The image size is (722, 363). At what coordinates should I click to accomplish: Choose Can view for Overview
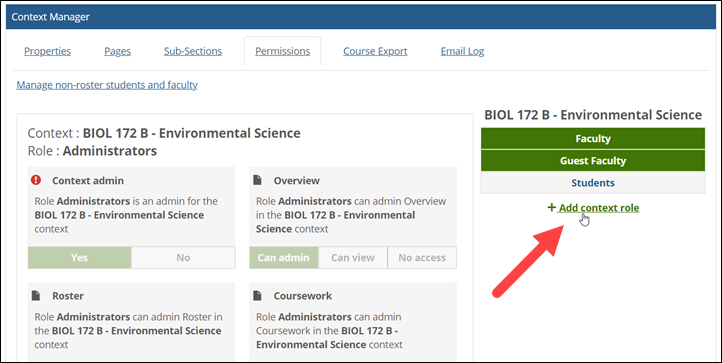click(353, 258)
